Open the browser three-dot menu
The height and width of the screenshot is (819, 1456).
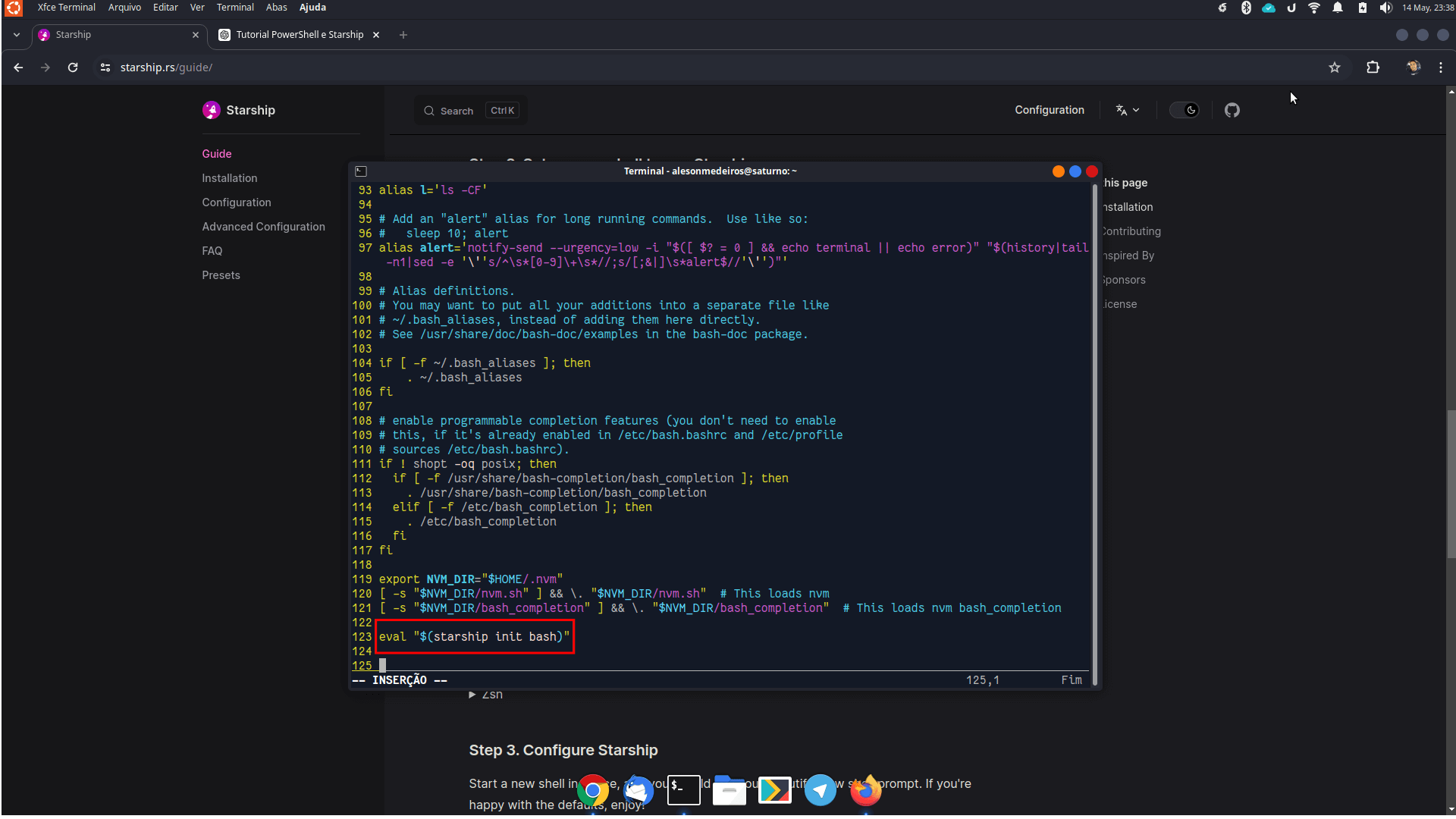coord(1441,67)
